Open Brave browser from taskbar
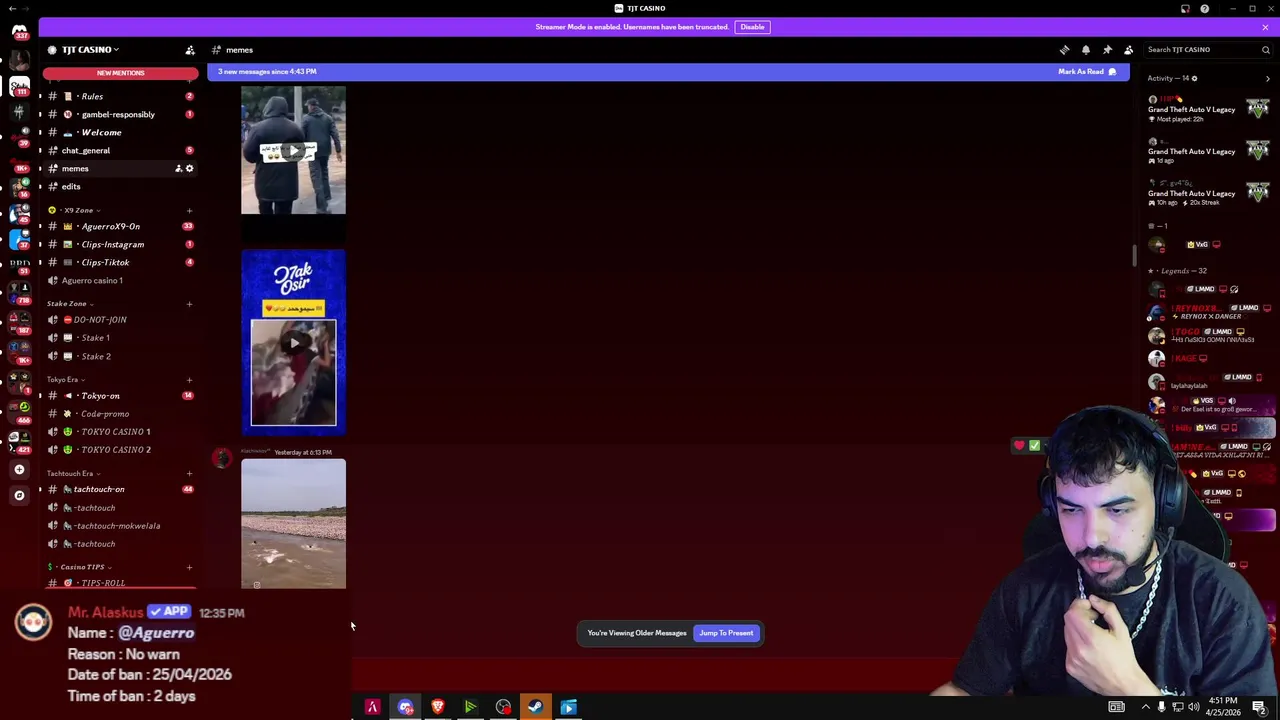This screenshot has width=1280, height=720. (437, 707)
